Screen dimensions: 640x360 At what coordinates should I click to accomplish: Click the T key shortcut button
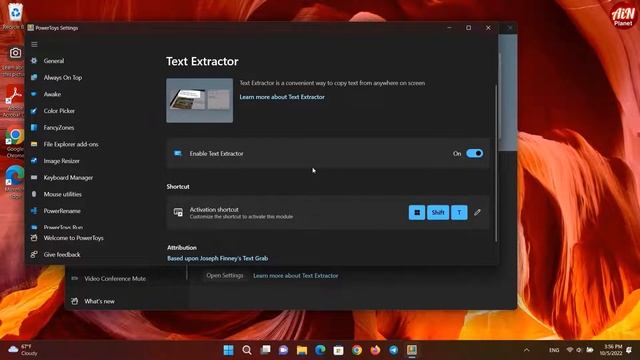click(459, 213)
